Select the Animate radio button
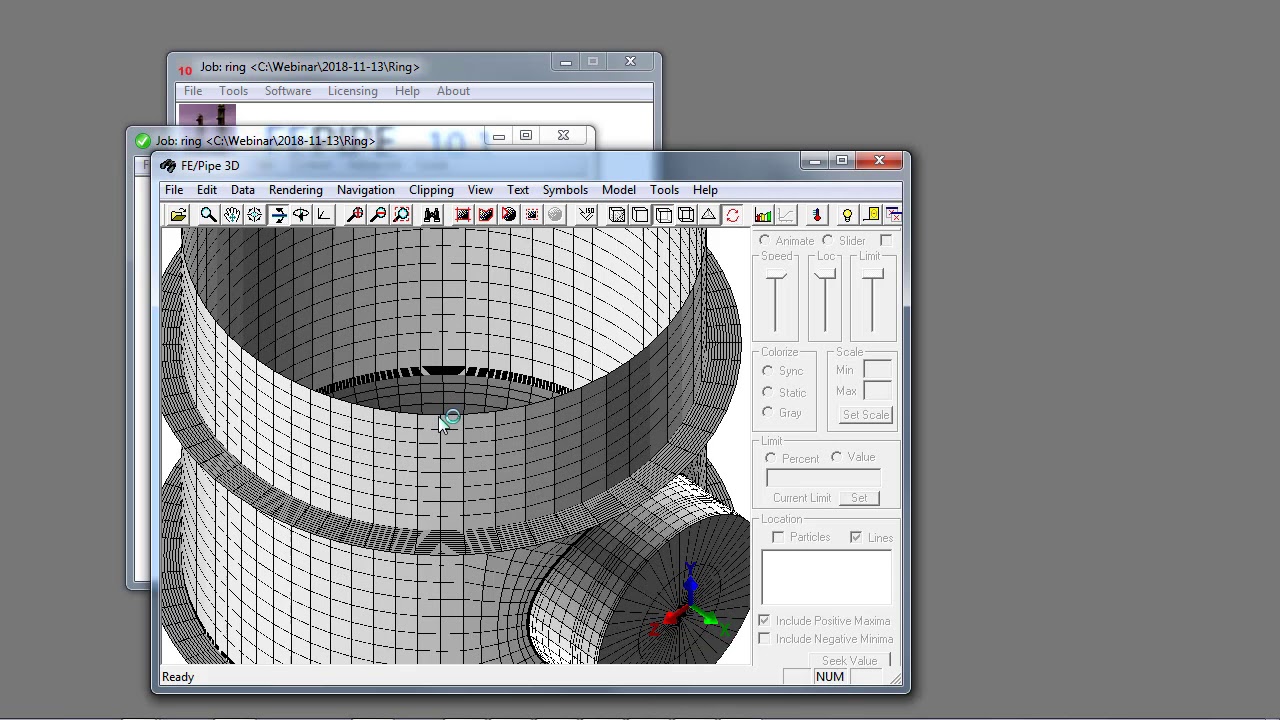This screenshot has width=1280, height=720. [x=765, y=240]
